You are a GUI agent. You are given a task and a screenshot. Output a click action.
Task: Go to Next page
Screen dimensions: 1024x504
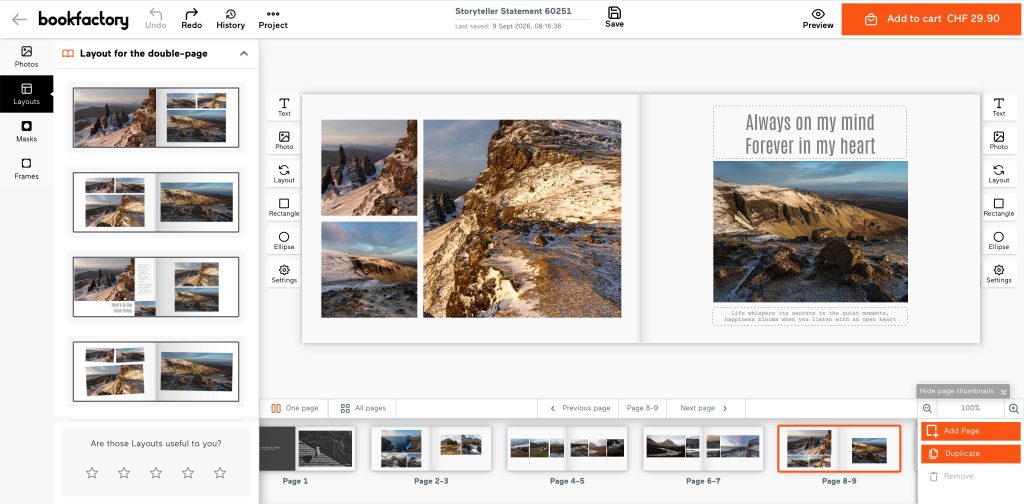pyautogui.click(x=703, y=408)
